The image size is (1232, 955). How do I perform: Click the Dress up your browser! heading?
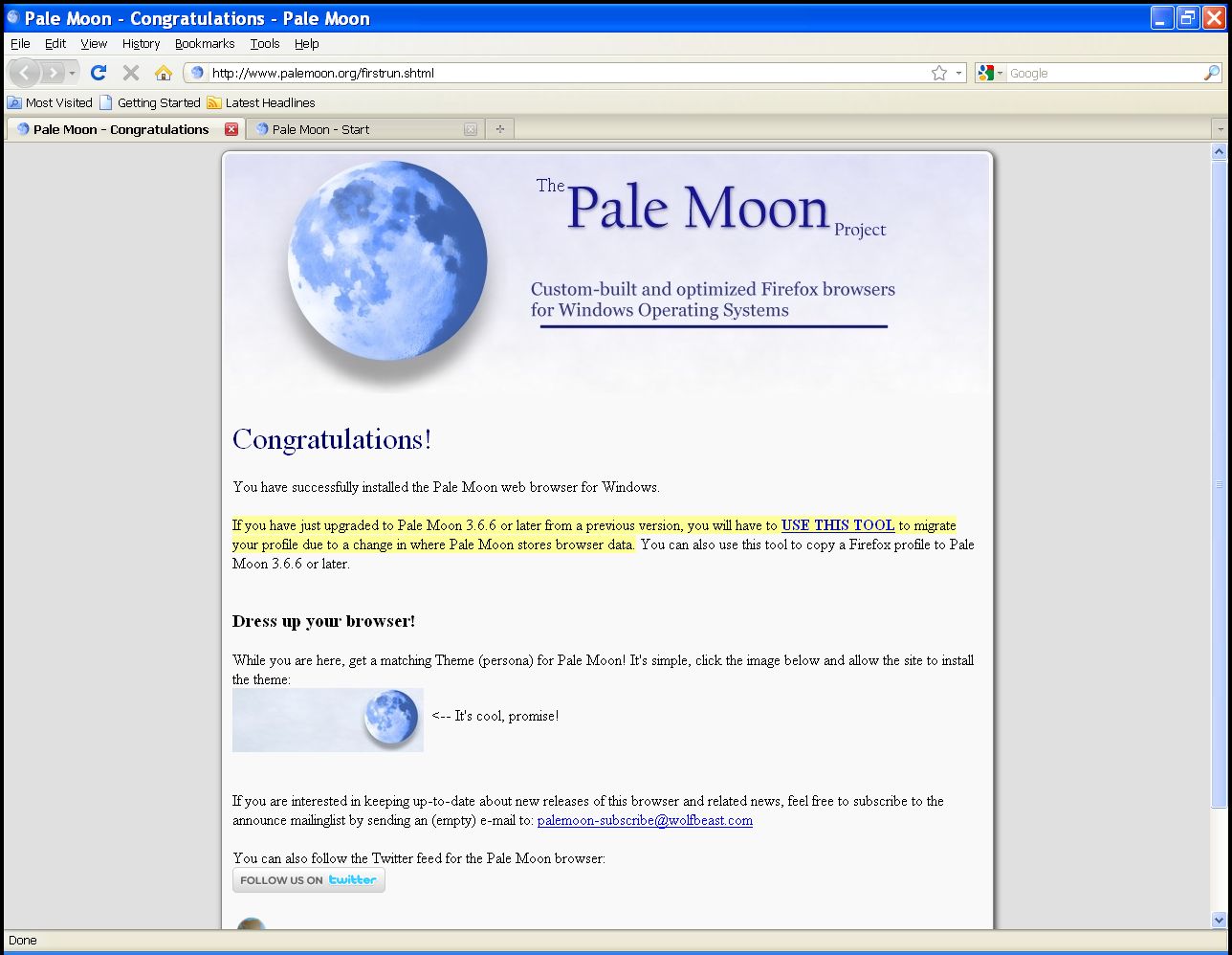click(x=323, y=621)
